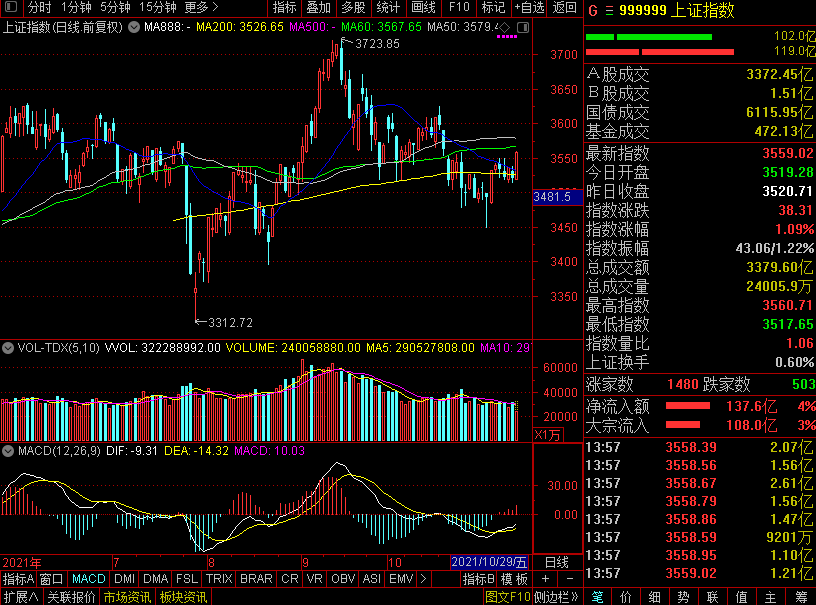
Task: Click the 势 trend icon in bottom bar
Action: pos(683,597)
